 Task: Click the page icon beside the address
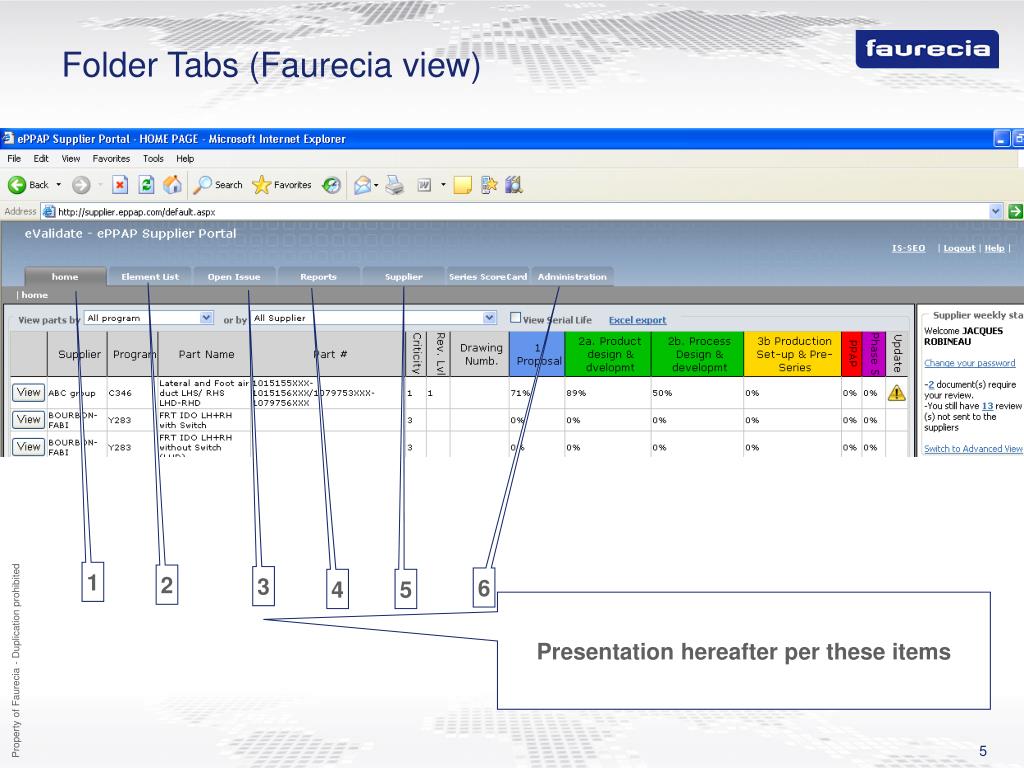(x=48, y=211)
